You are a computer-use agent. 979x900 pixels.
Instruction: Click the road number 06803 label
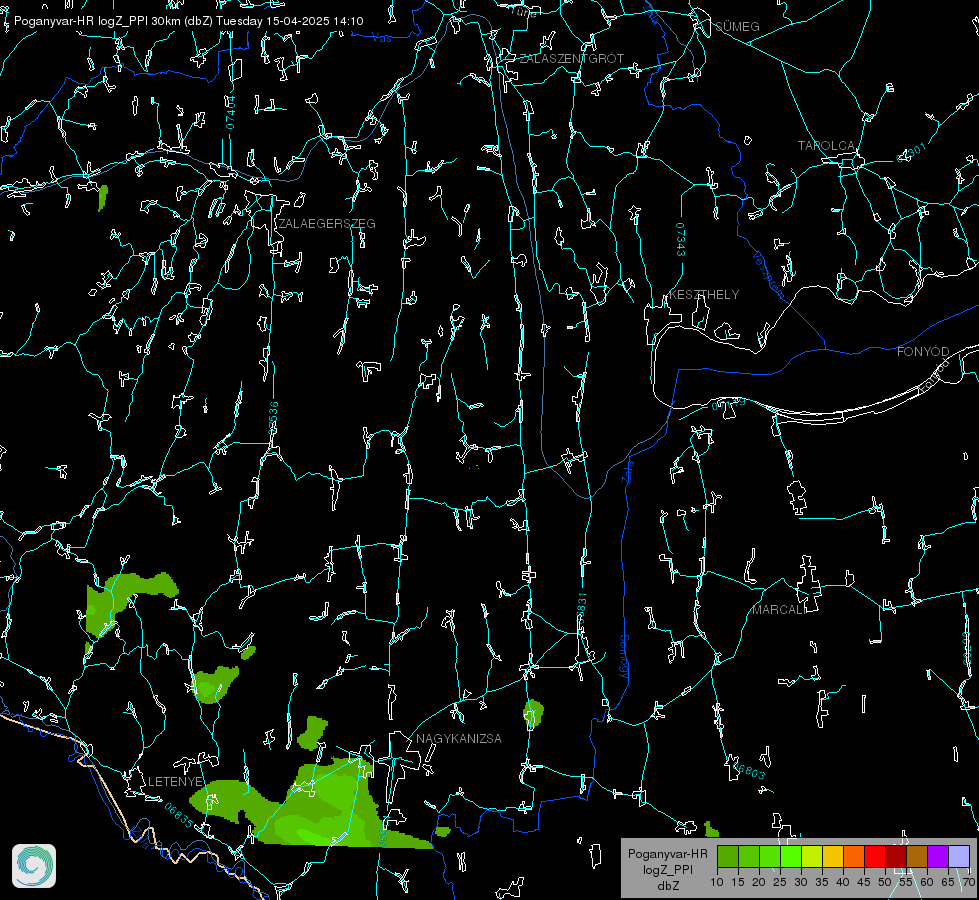point(747,770)
